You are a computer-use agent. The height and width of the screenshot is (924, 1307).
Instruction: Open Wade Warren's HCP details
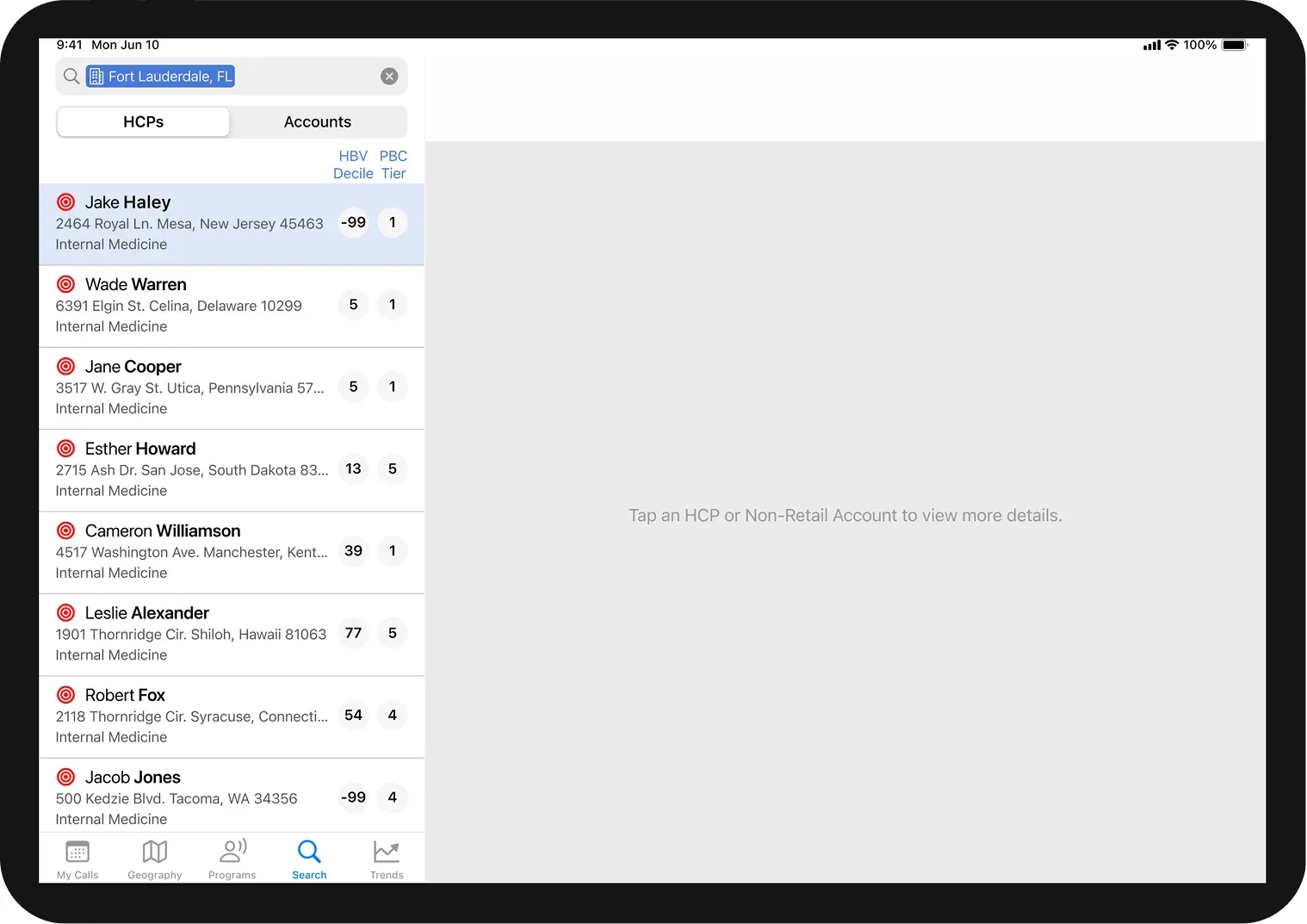coord(232,307)
